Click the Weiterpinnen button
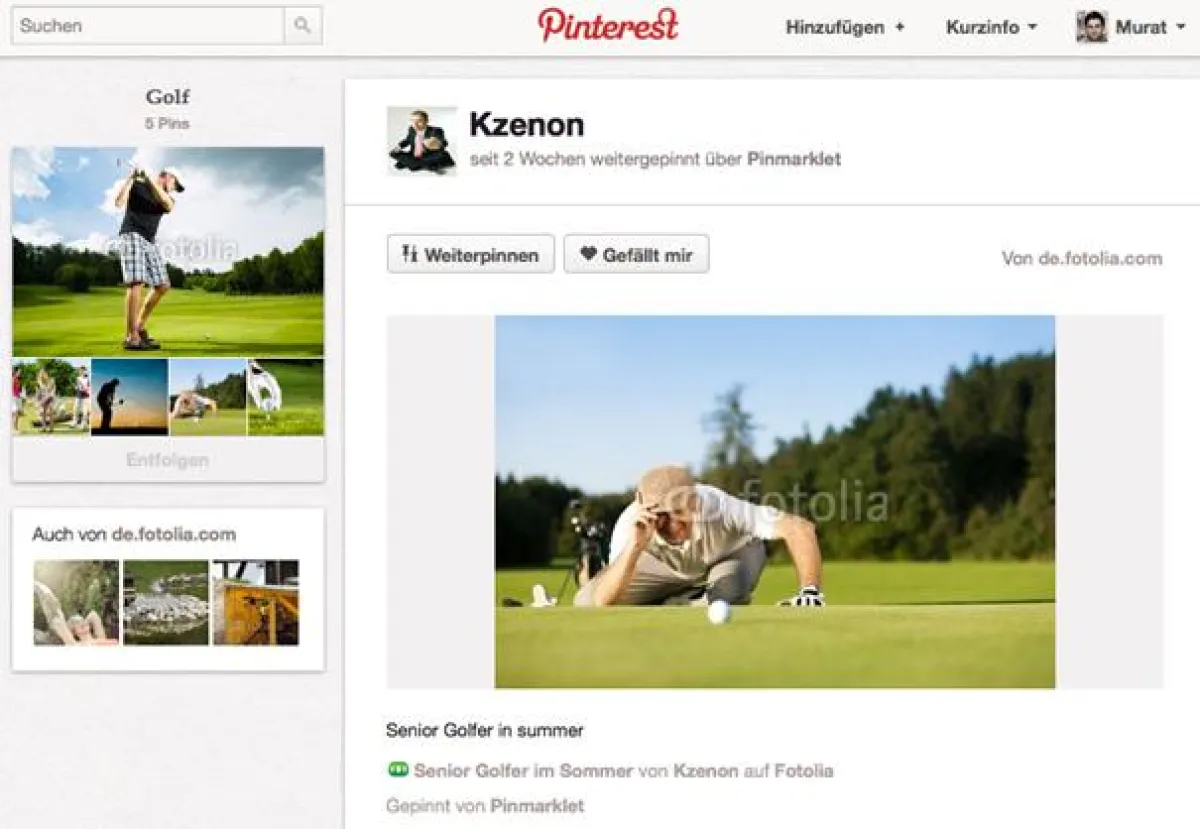The image size is (1200, 829). (x=470, y=255)
